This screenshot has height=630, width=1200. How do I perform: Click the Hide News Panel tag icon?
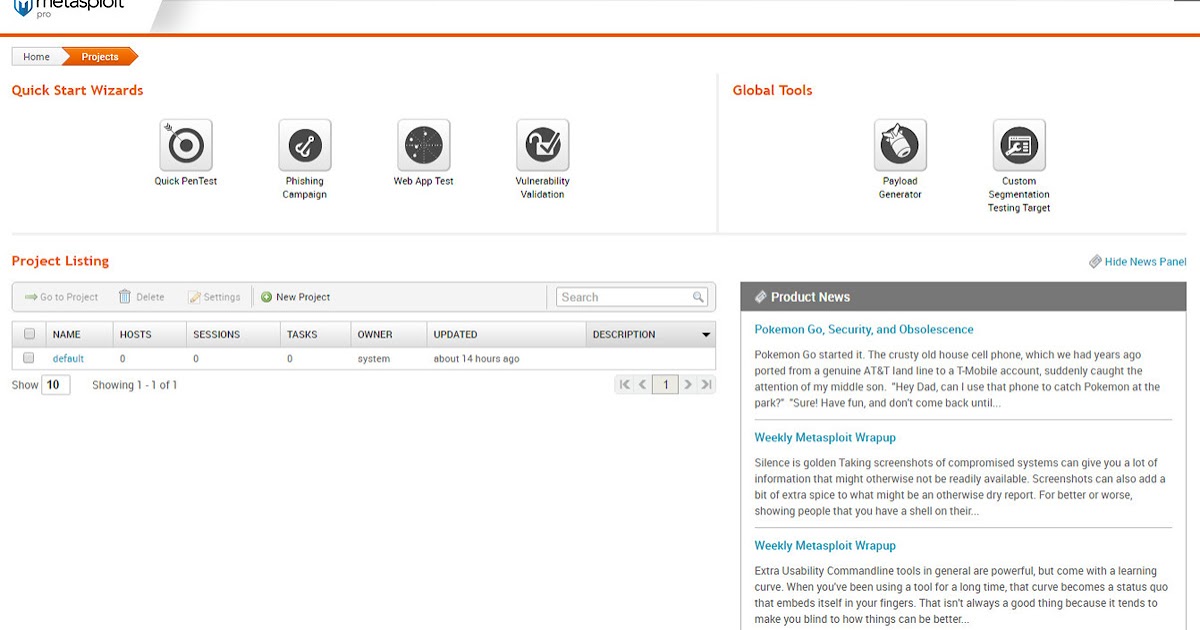1095,262
